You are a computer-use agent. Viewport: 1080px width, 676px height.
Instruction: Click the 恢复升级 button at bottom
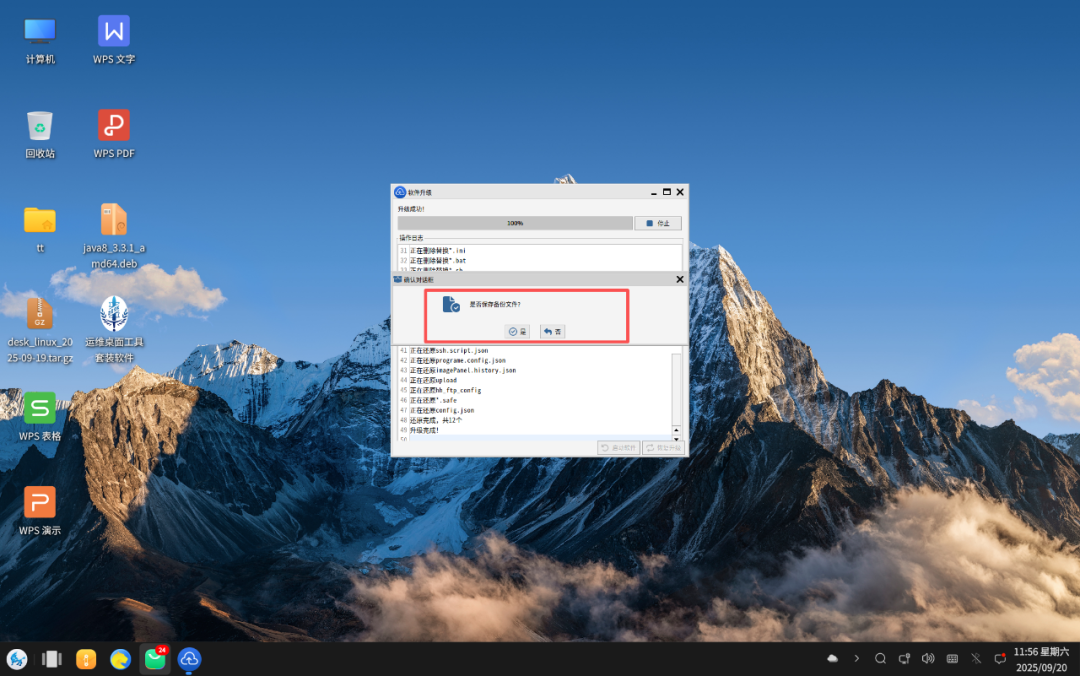pyautogui.click(x=663, y=448)
